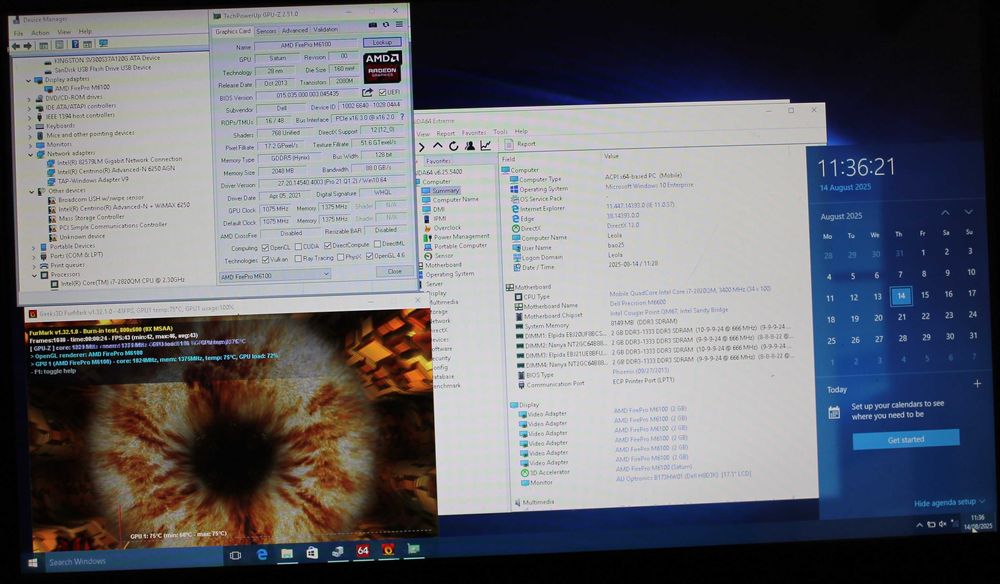
Task: Open File Explorer from the taskbar
Action: point(287,553)
